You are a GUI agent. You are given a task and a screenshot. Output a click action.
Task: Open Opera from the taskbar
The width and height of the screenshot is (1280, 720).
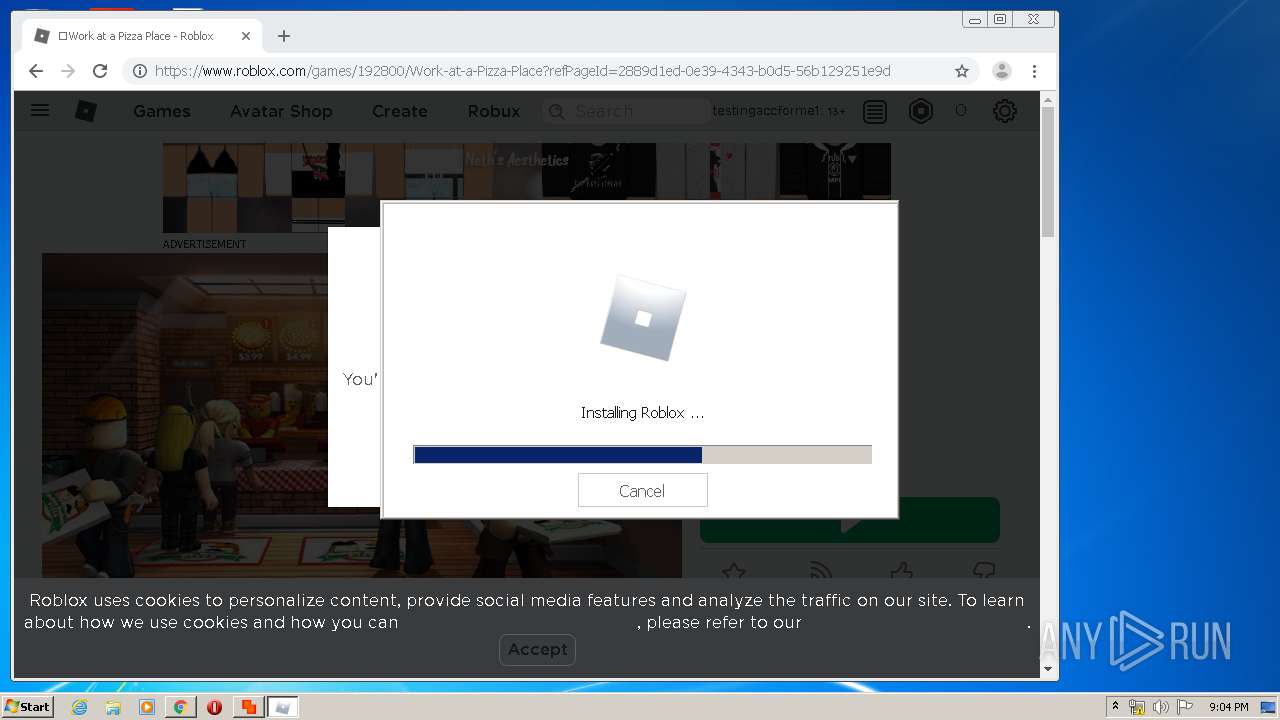(x=214, y=707)
